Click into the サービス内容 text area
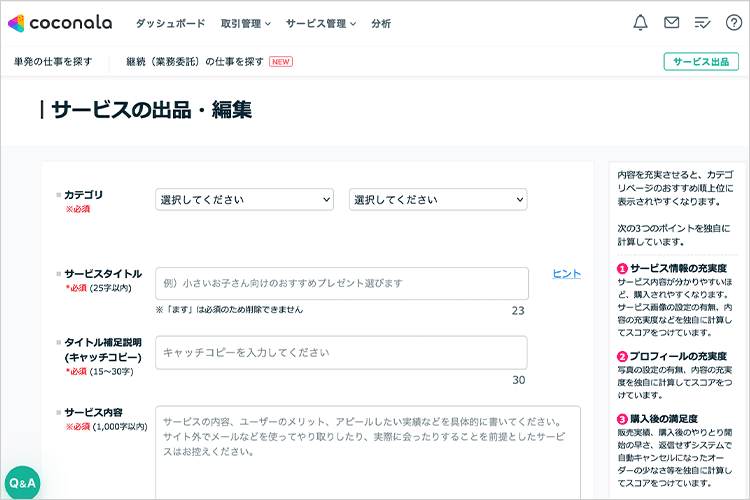This screenshot has width=750, height=500. (x=367, y=450)
